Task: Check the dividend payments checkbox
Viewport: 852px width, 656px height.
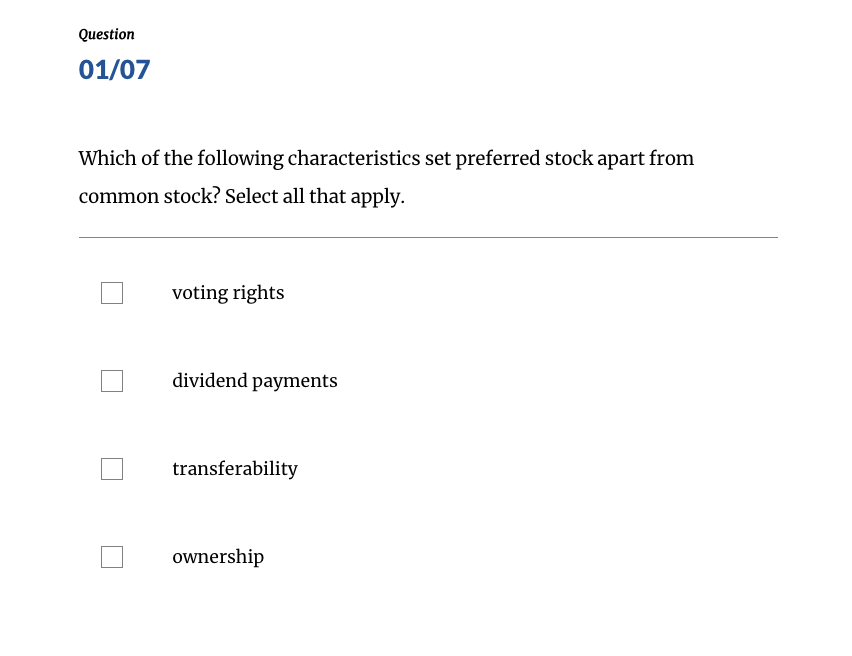Action: (x=111, y=380)
